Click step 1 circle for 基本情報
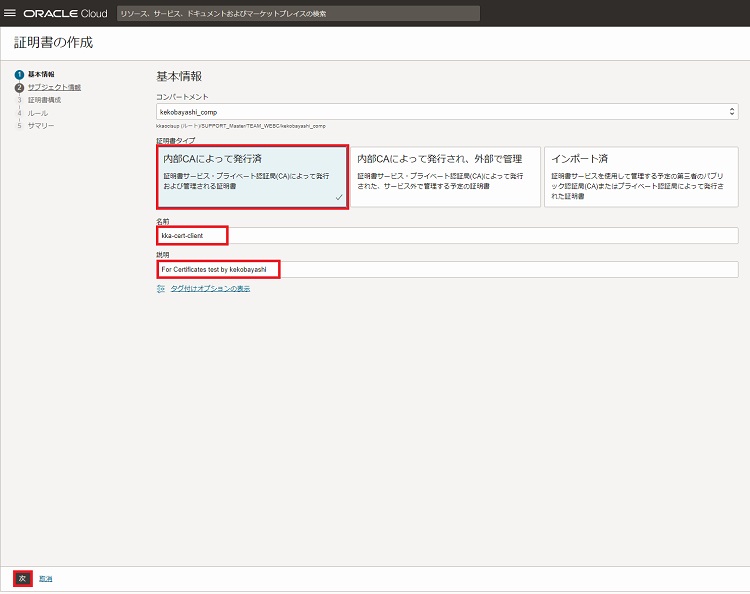Screen dimensions: 750x594 (x=19, y=75)
